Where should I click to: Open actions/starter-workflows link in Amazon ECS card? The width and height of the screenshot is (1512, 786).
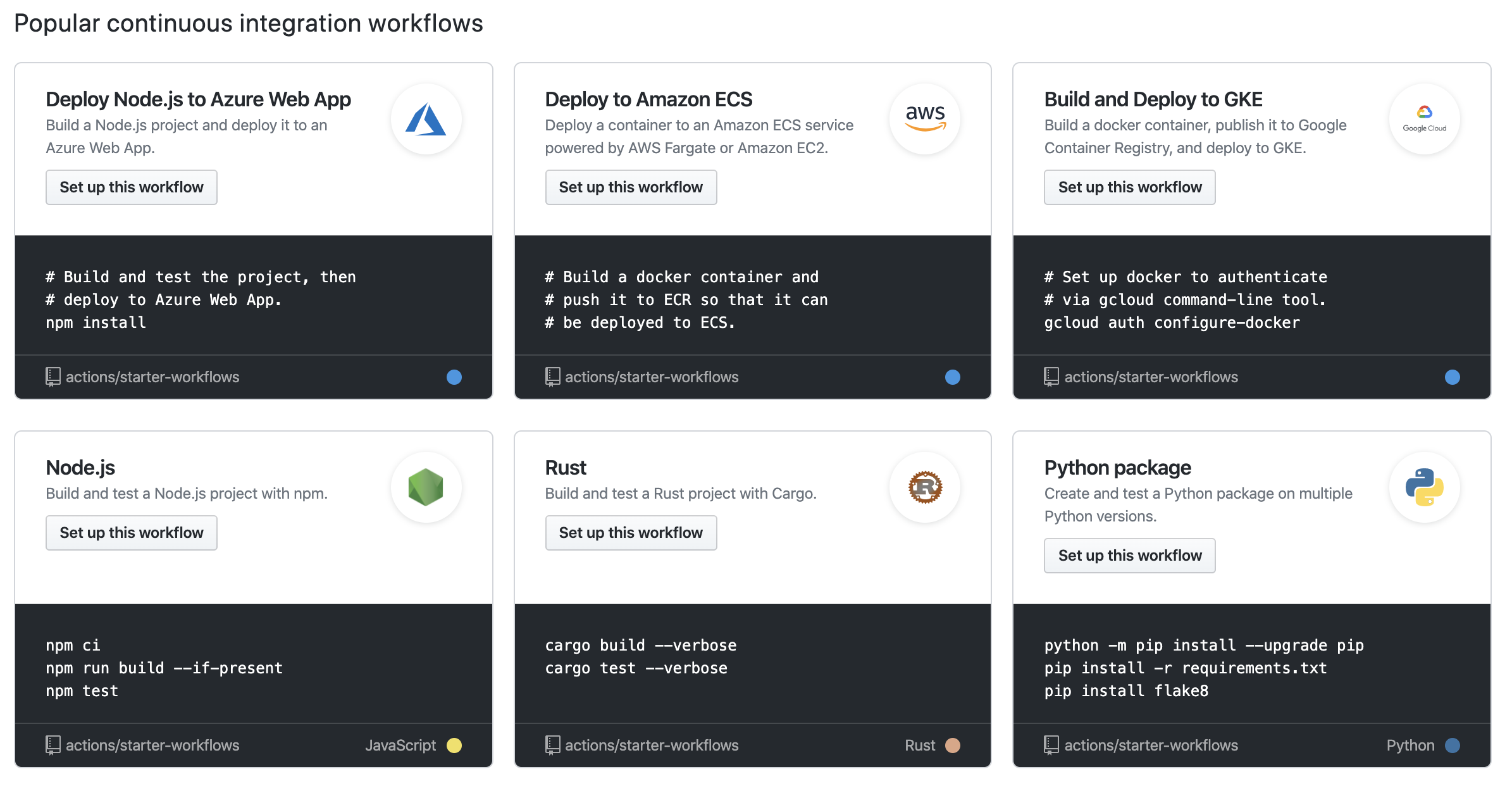pyautogui.click(x=652, y=377)
